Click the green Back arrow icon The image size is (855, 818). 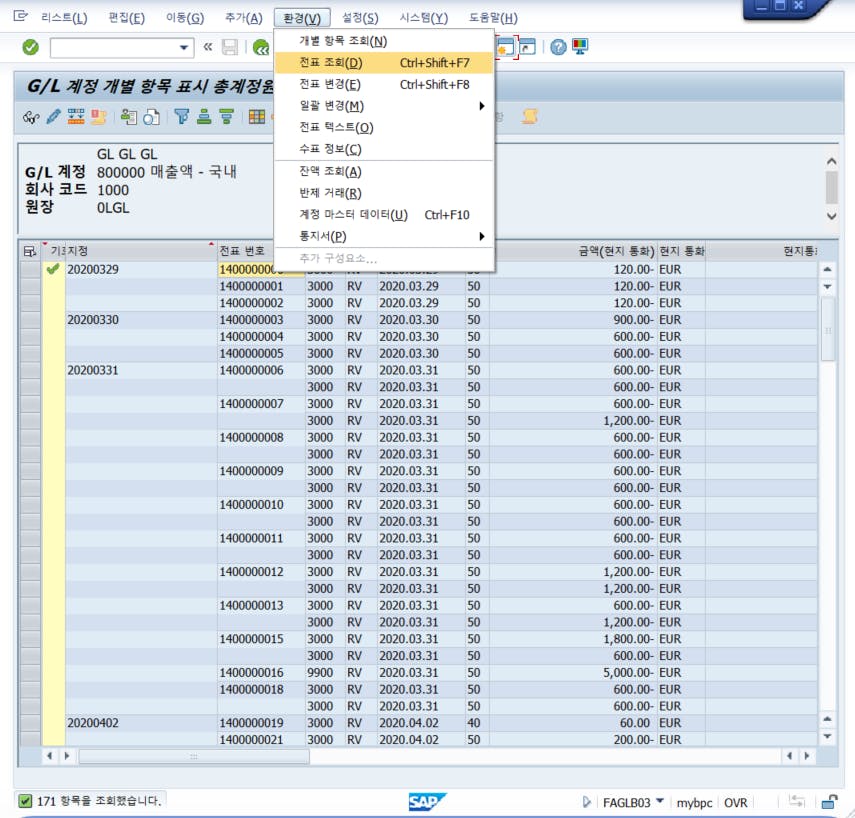coord(261,47)
